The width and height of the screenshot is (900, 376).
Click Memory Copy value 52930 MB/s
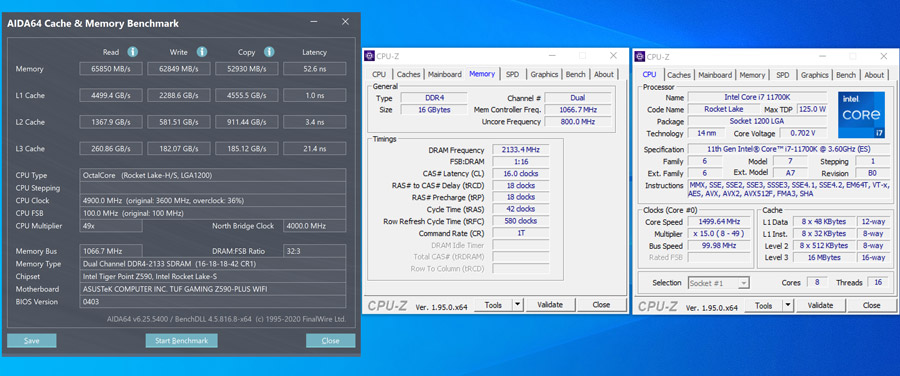pyautogui.click(x=247, y=69)
